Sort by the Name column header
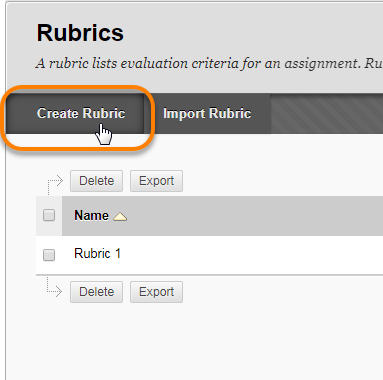The image size is (383, 380). pos(91,216)
